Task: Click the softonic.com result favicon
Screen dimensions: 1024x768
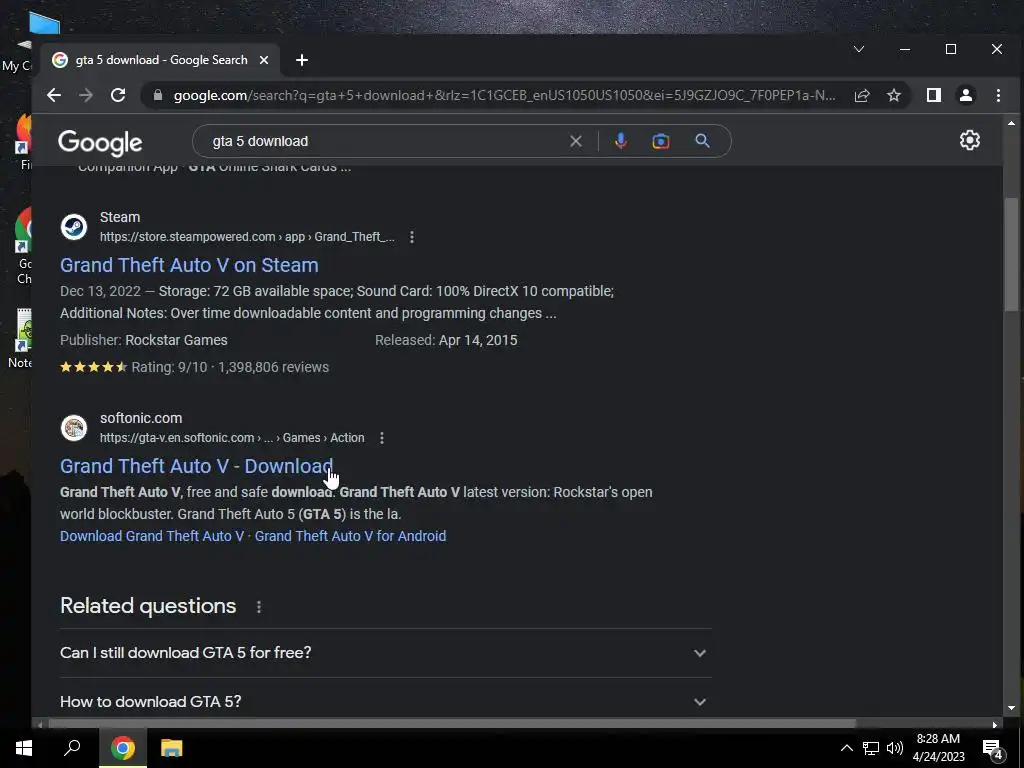Action: point(74,428)
